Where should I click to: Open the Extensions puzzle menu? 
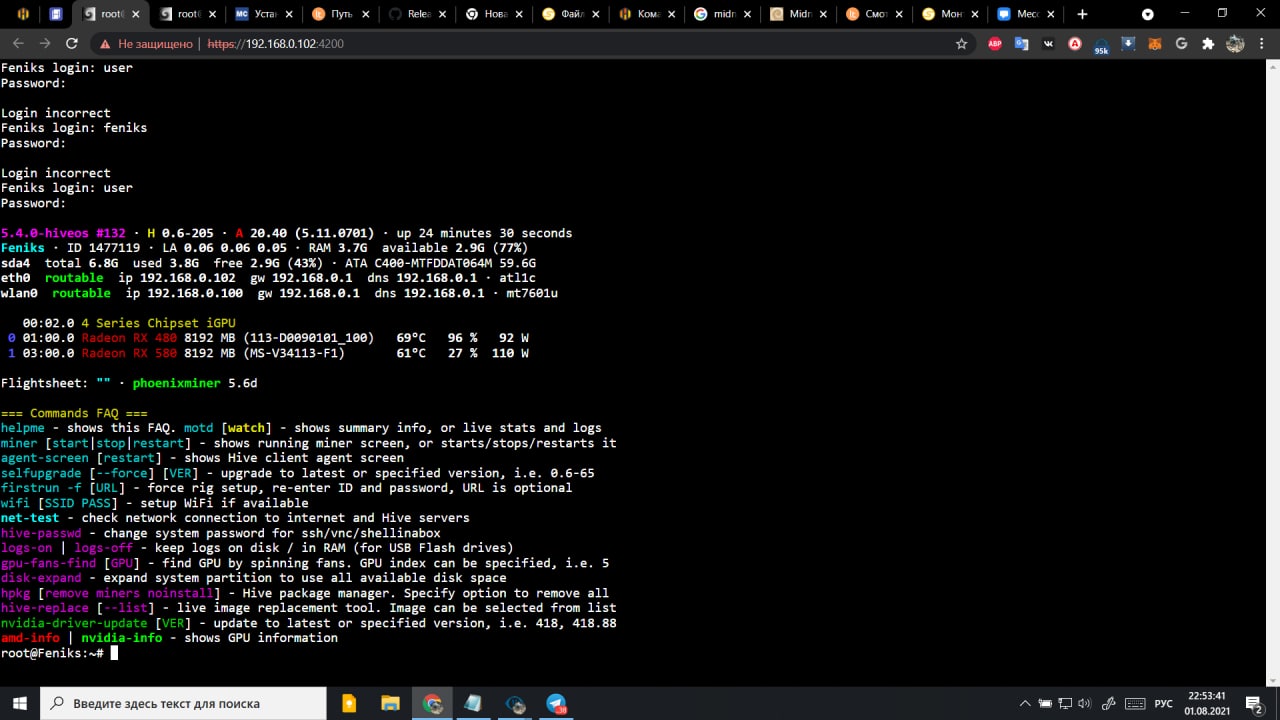[x=1208, y=44]
